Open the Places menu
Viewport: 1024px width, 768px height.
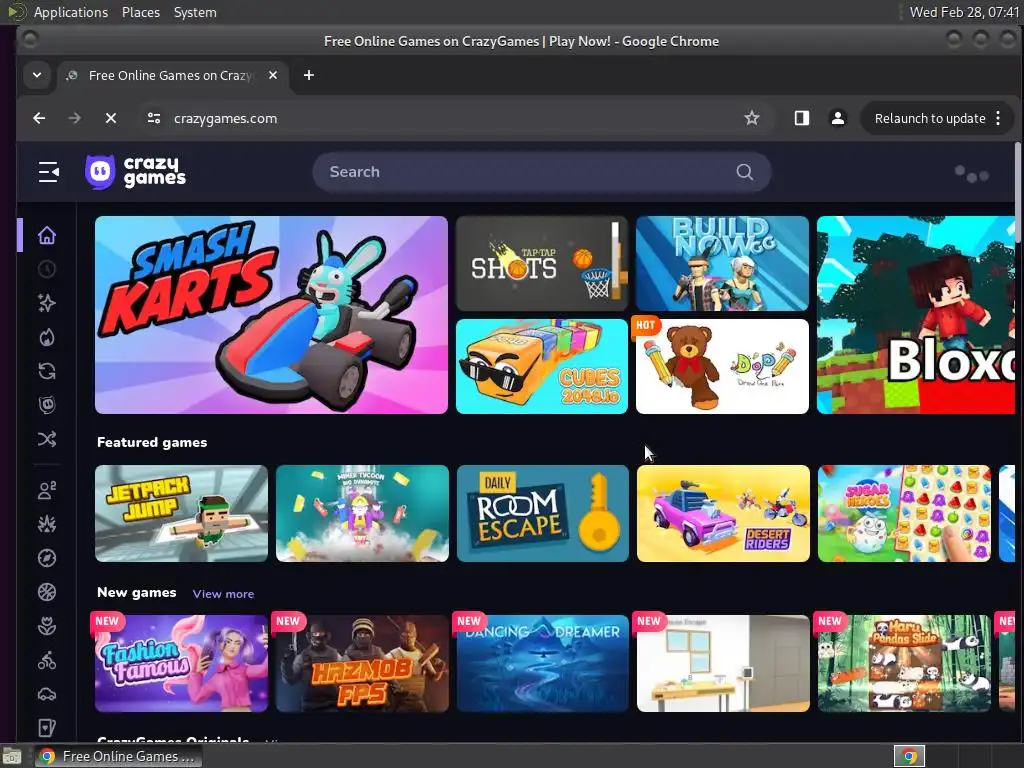click(x=141, y=12)
